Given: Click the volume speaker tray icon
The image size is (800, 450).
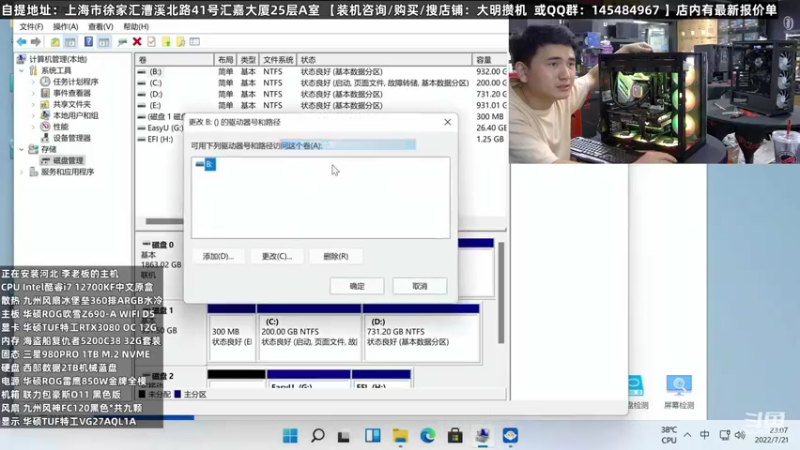Looking at the screenshot, I should pos(740,435).
